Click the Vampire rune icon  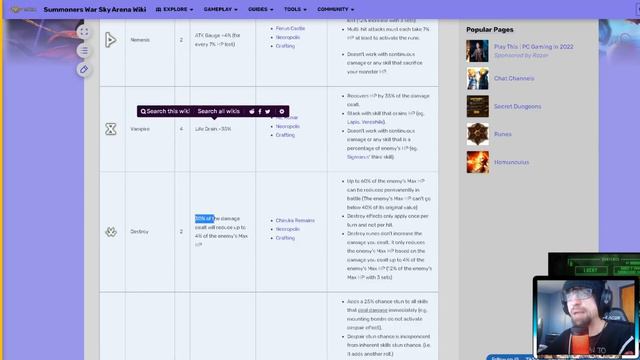tap(111, 129)
